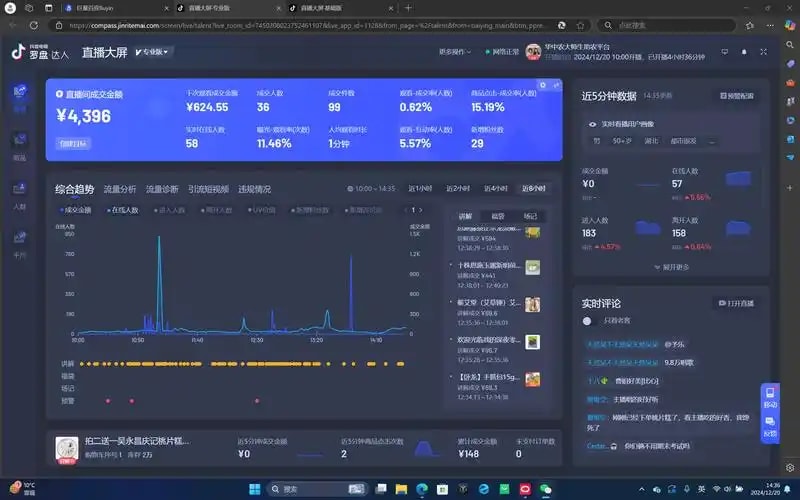The image size is (800, 500).
Task: Click the last yellow 讲解 timeline marker
Action: pyautogui.click(x=401, y=364)
